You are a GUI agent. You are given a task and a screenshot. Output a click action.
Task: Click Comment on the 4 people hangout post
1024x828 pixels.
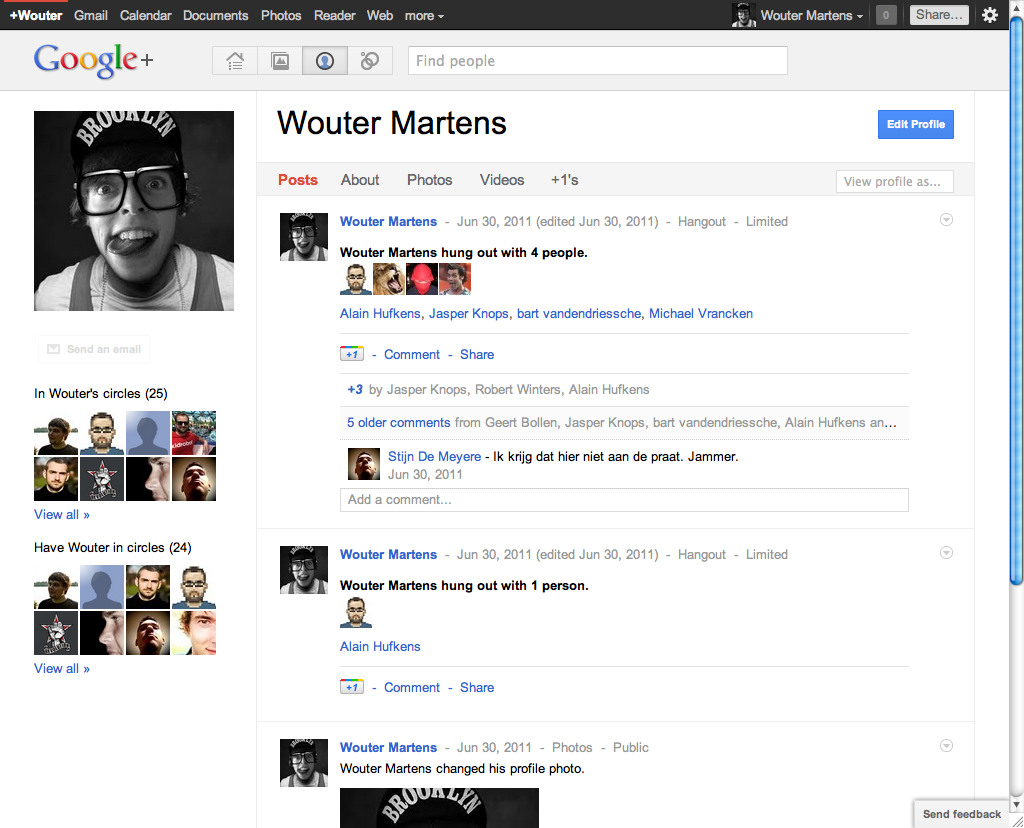point(412,355)
